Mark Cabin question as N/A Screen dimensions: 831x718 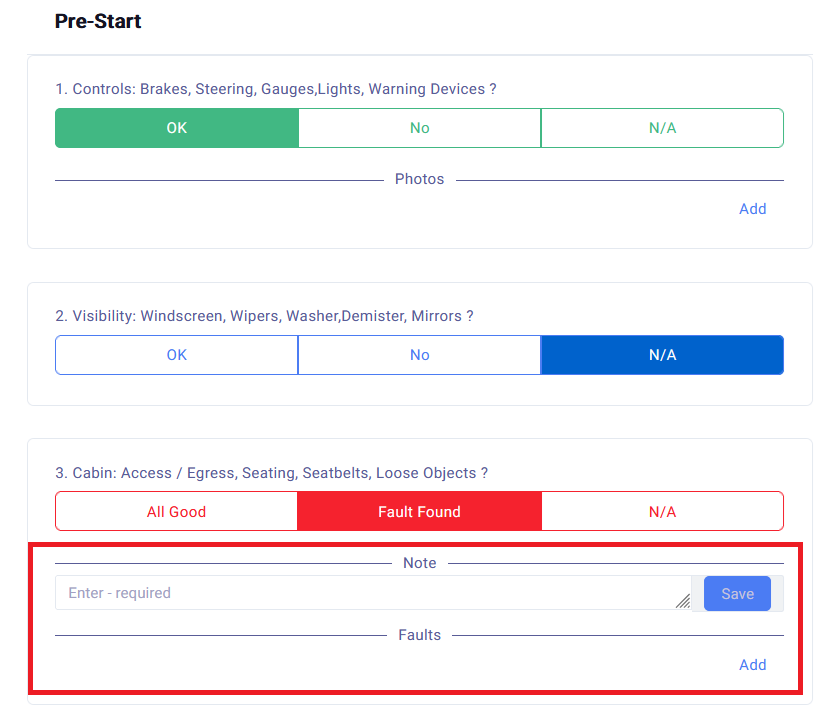pos(662,512)
